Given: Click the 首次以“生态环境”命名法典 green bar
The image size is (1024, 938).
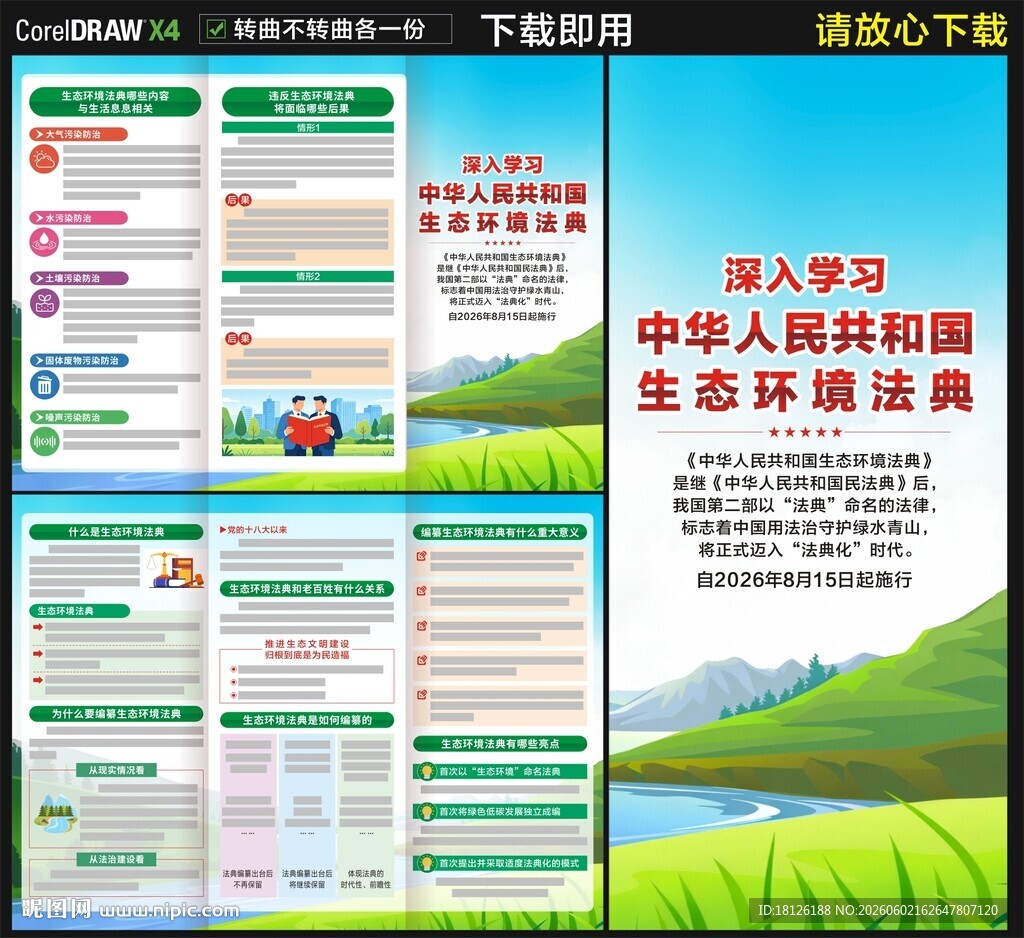Looking at the screenshot, I should tap(500, 771).
